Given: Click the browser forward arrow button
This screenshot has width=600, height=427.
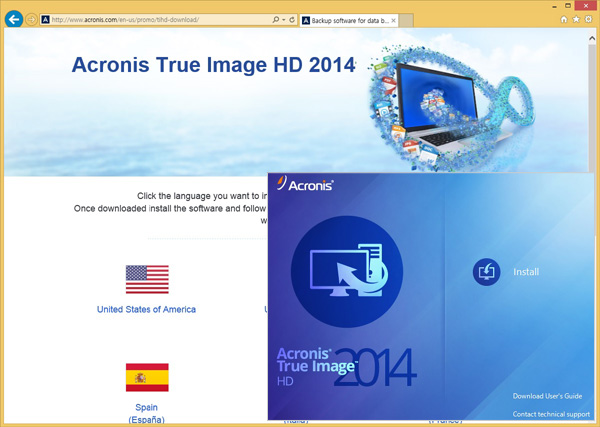Looking at the screenshot, I should pyautogui.click(x=31, y=20).
